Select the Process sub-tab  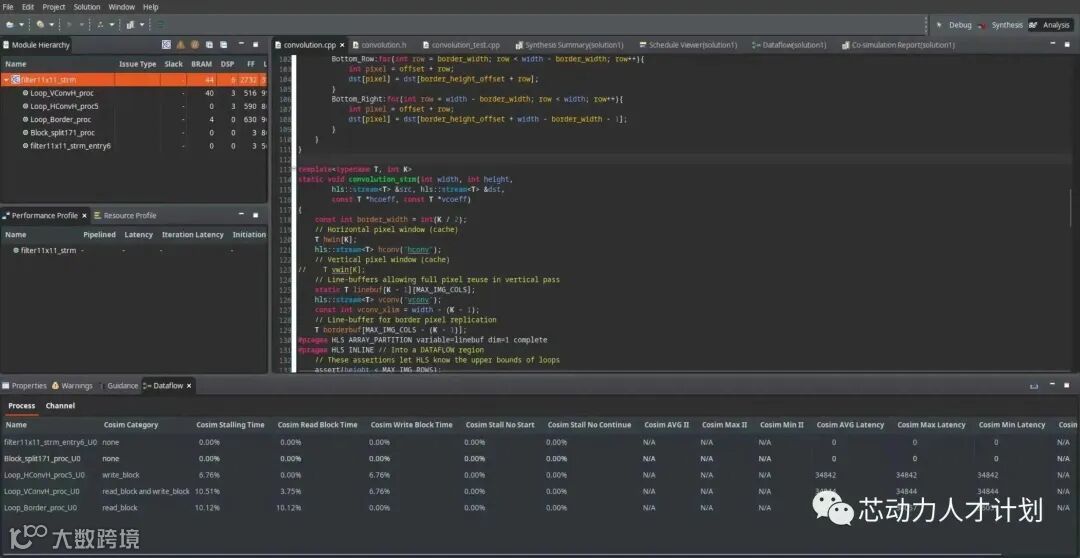[x=21, y=406]
